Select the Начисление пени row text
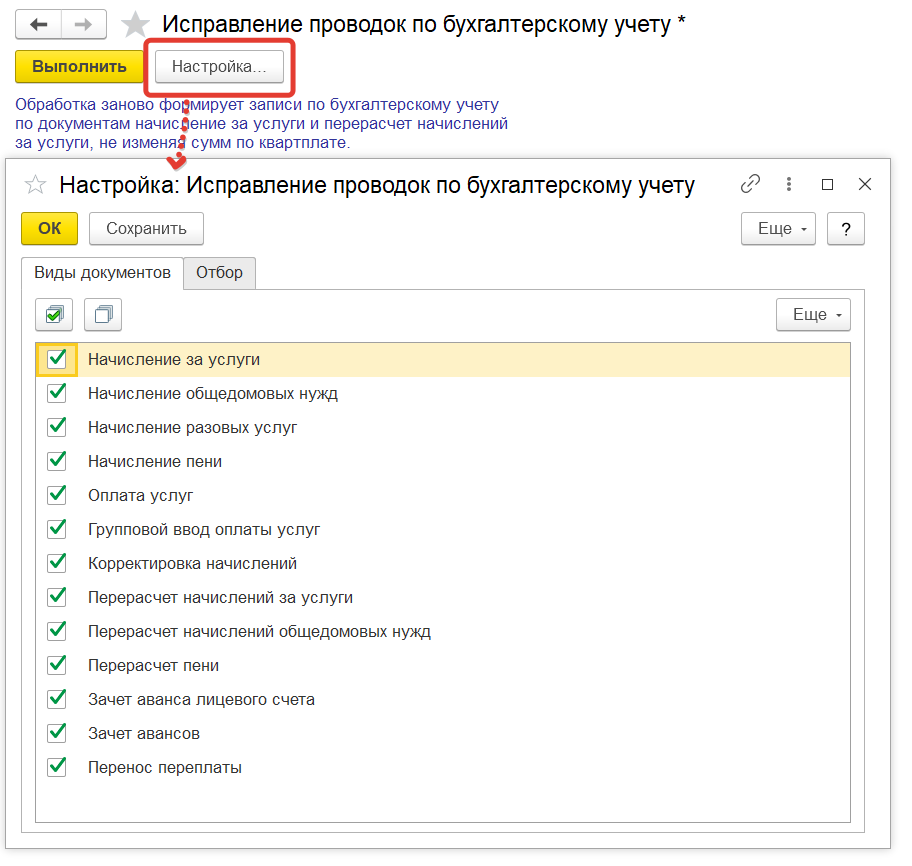 click(x=155, y=461)
